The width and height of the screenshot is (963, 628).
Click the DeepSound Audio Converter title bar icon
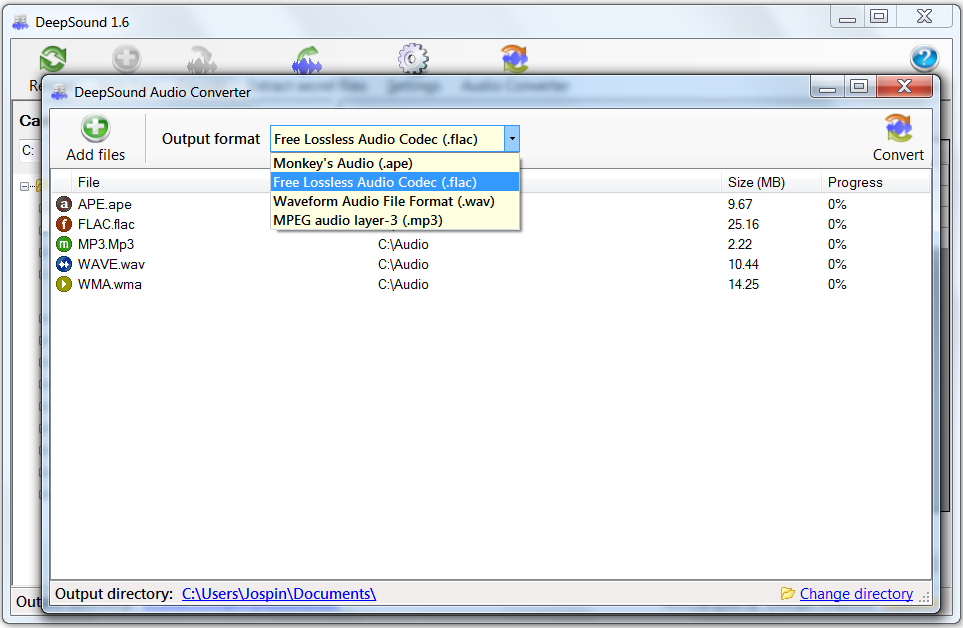(x=59, y=92)
